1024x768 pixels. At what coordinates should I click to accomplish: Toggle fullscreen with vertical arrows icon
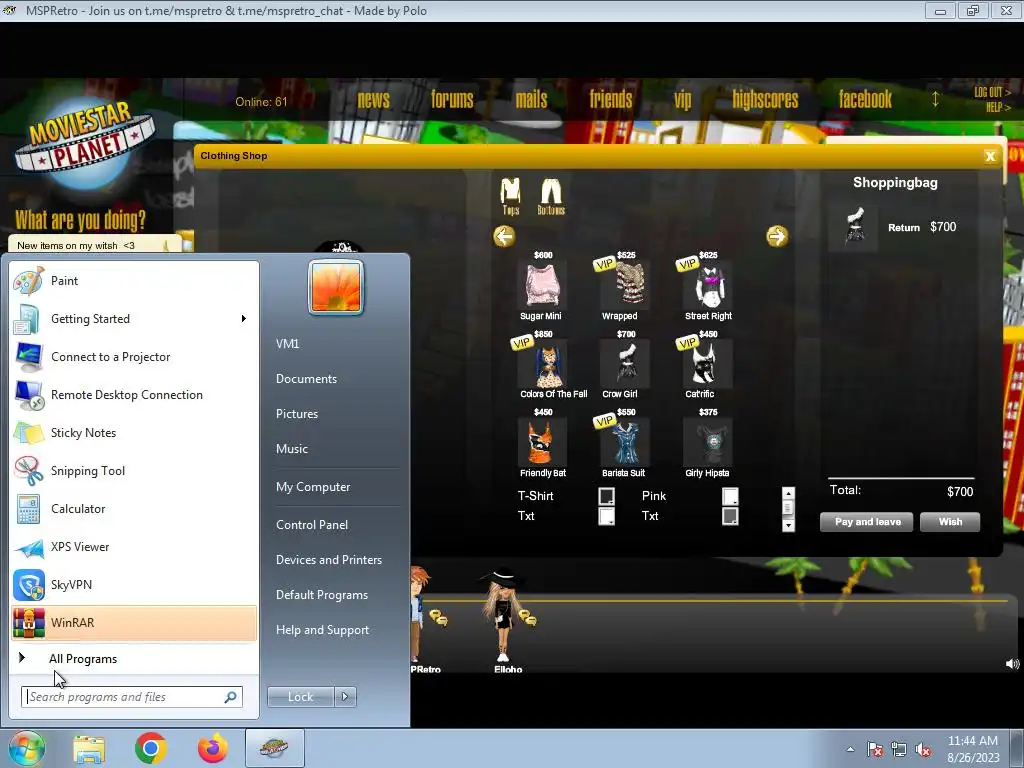click(935, 99)
